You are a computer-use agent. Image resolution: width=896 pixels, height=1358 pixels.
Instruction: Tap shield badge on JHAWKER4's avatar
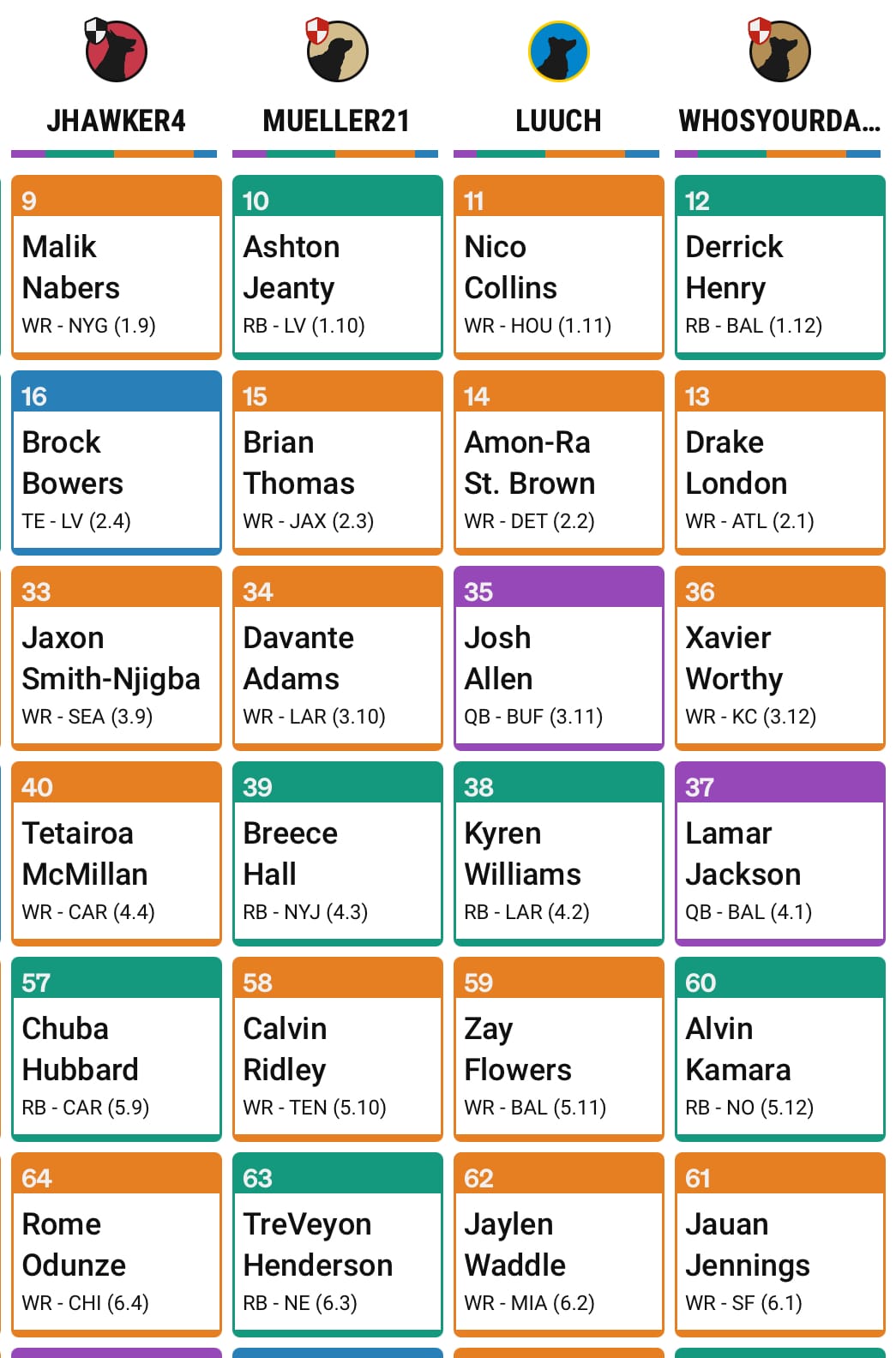[x=96, y=31]
